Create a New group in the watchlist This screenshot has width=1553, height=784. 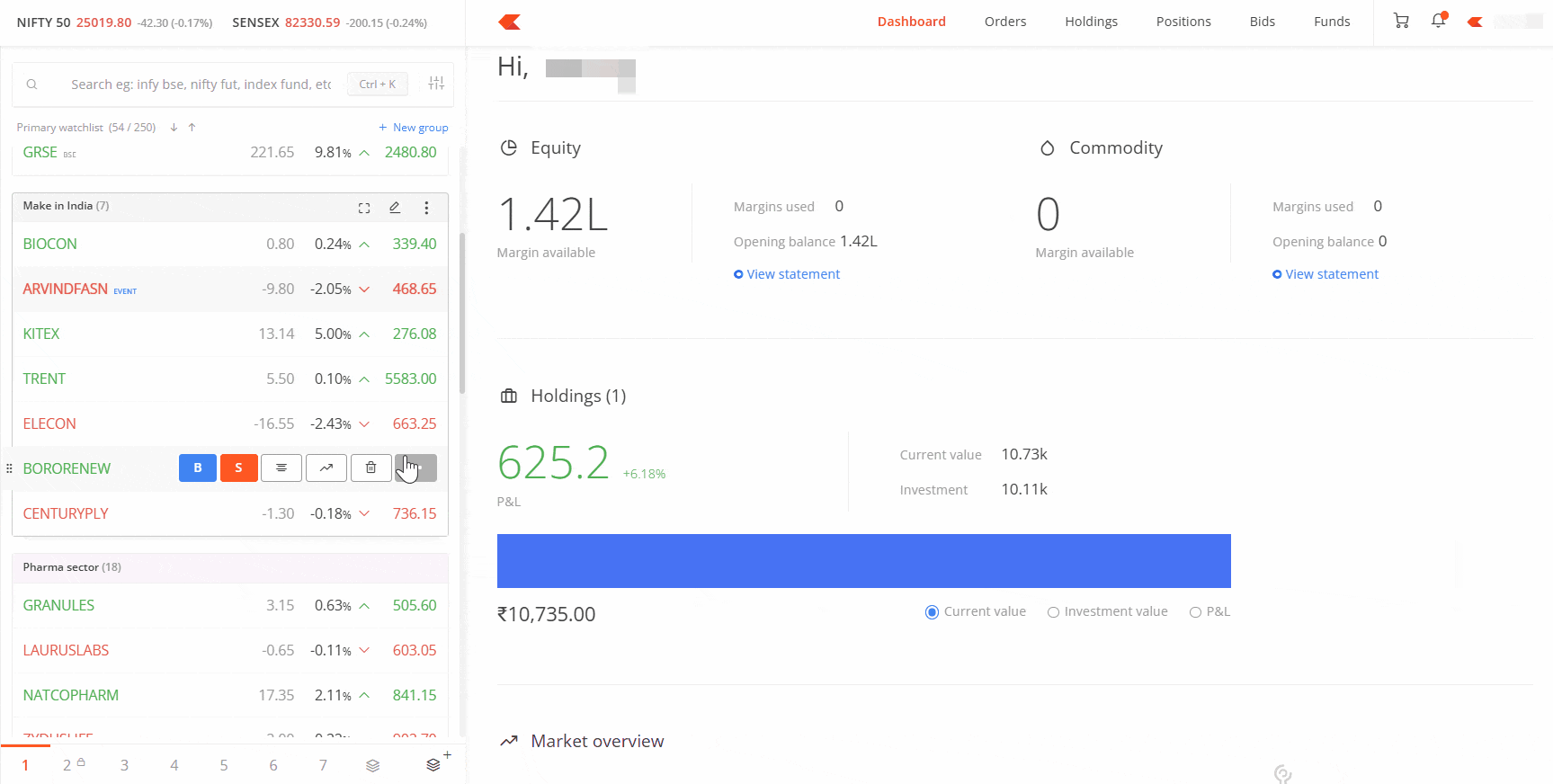(x=414, y=128)
